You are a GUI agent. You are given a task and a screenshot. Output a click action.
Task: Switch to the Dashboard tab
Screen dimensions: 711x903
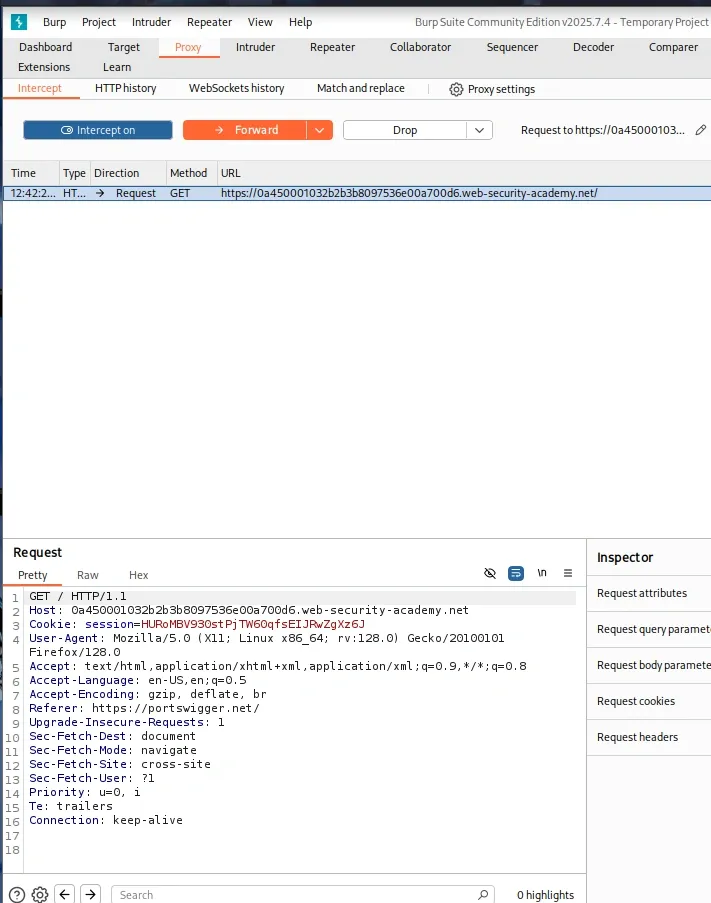point(45,47)
